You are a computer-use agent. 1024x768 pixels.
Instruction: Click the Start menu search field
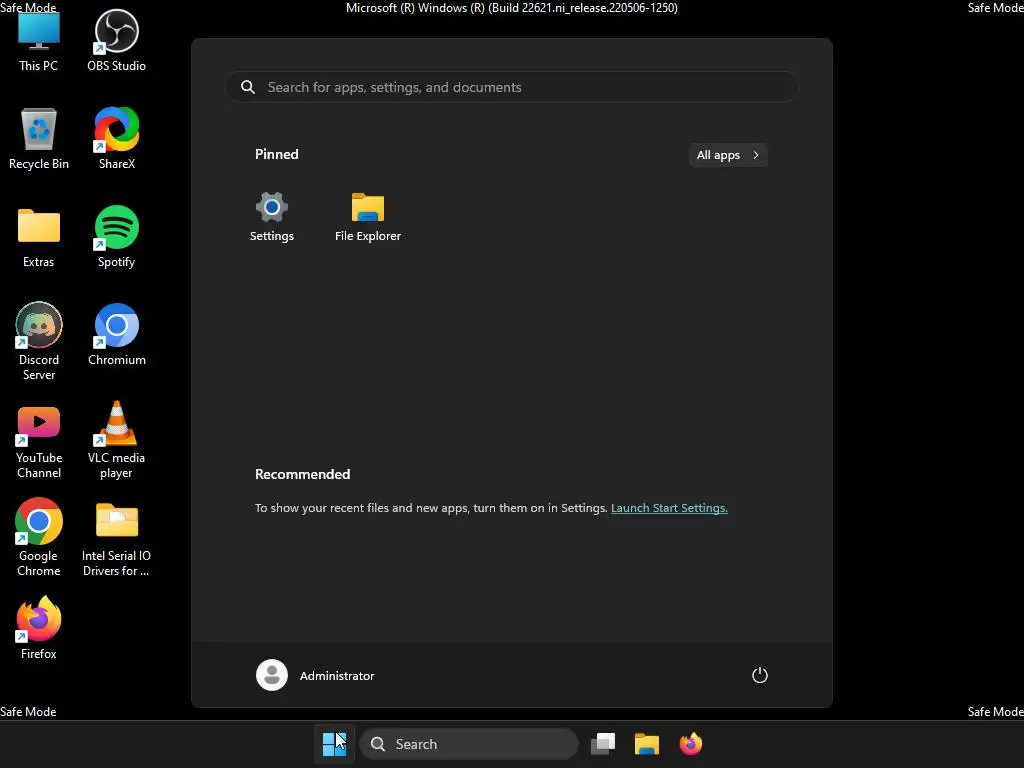tap(512, 87)
